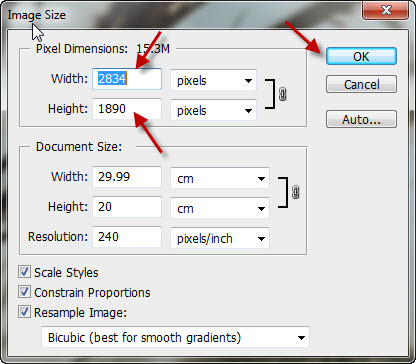
Task: Click the Resolution field showing 240
Action: pyautogui.click(x=127, y=237)
